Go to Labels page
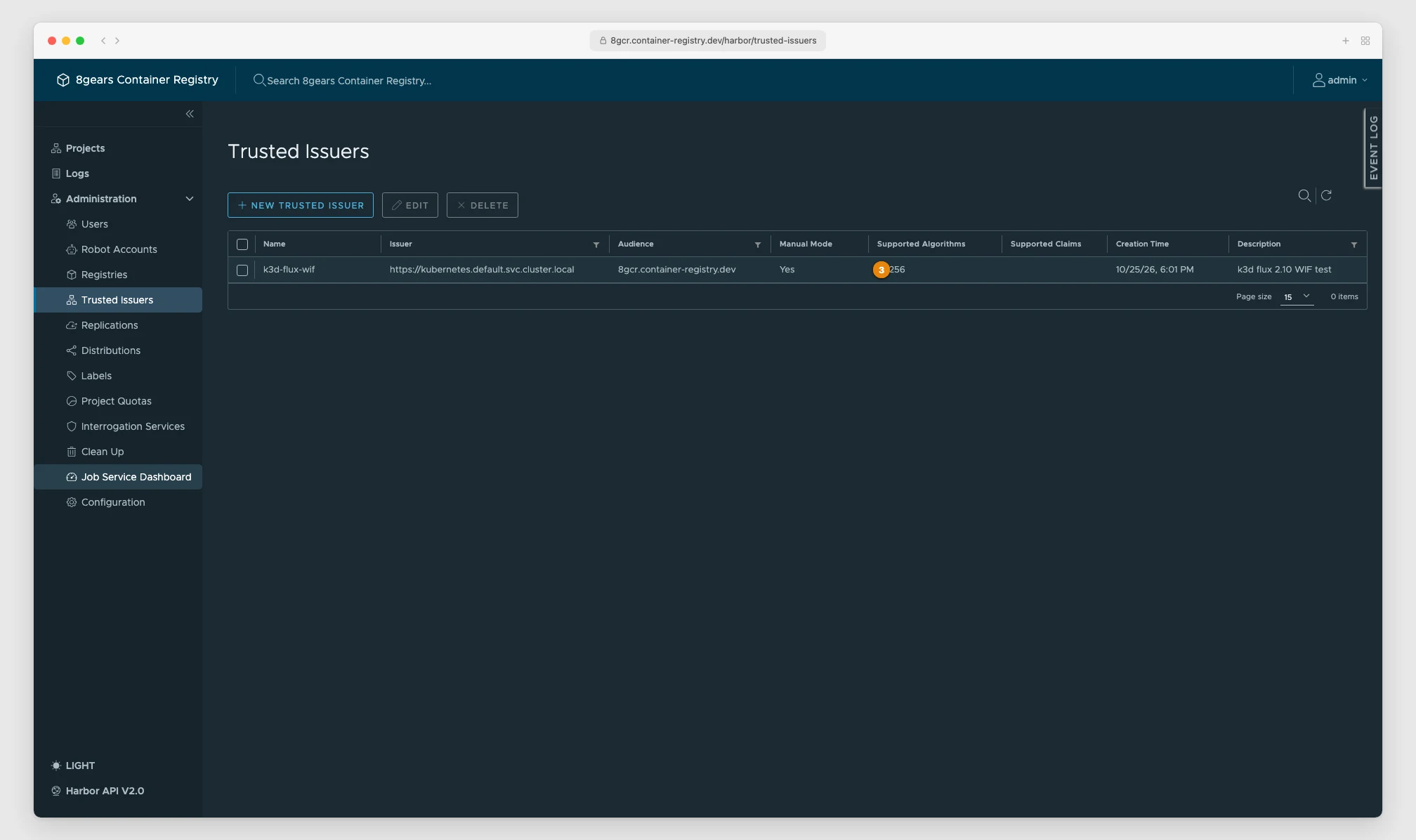This screenshot has width=1416, height=840. click(x=96, y=376)
